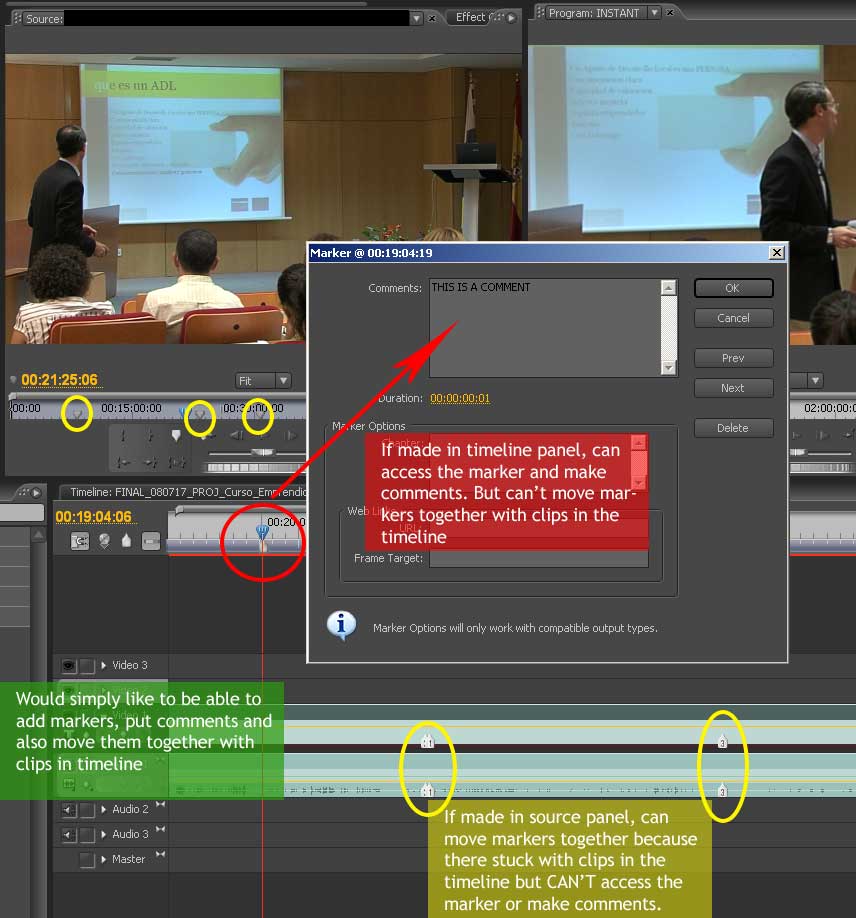Viewport: 856px width, 918px height.
Task: Expand the Video 3 track
Action: click(x=104, y=665)
